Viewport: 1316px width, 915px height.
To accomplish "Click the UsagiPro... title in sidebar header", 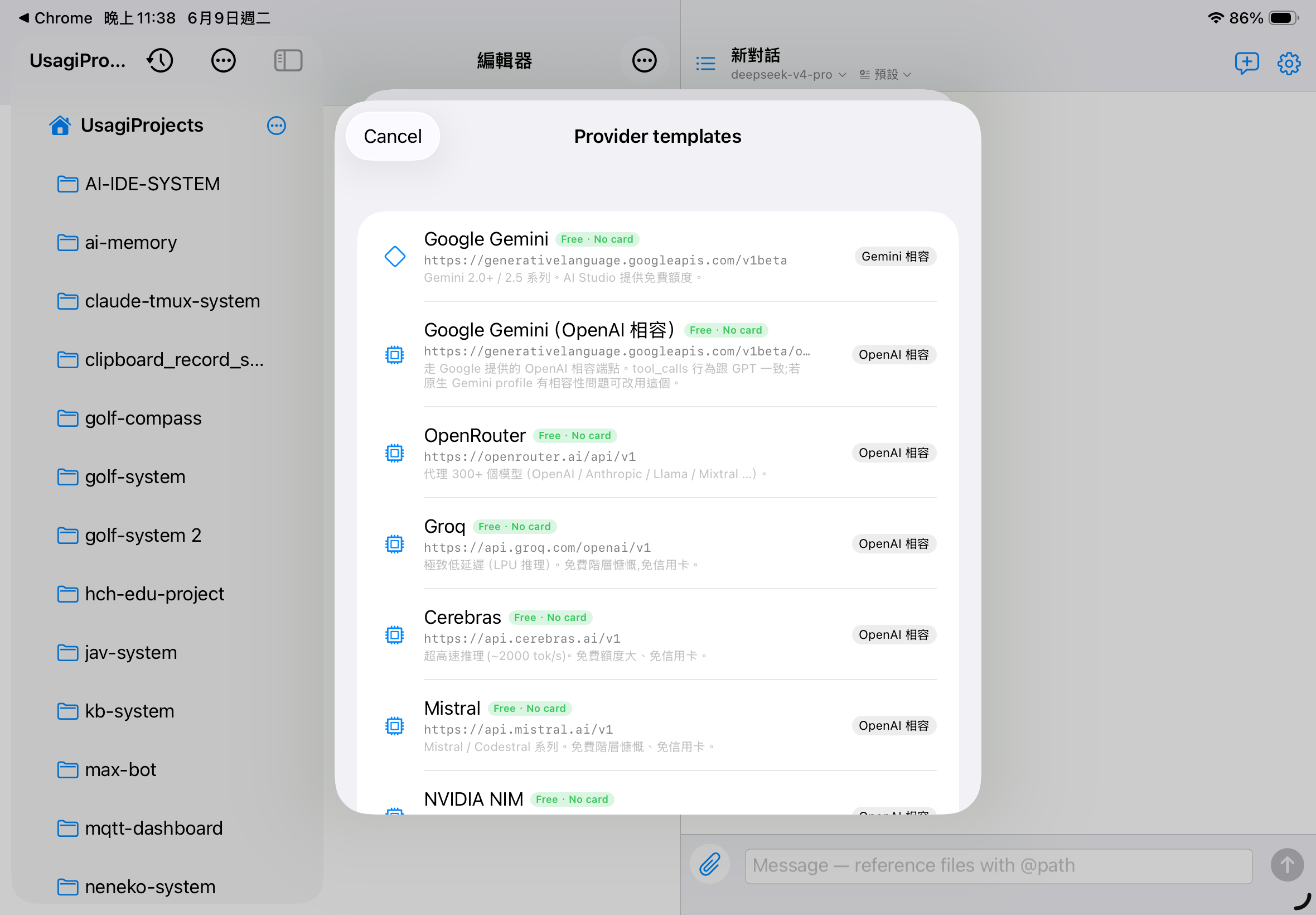I will tap(78, 60).
